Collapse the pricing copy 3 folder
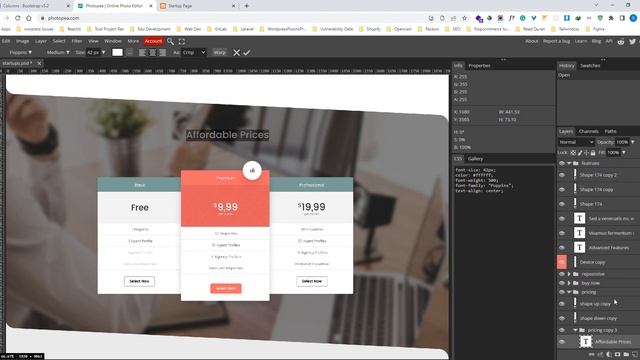 tap(575, 330)
